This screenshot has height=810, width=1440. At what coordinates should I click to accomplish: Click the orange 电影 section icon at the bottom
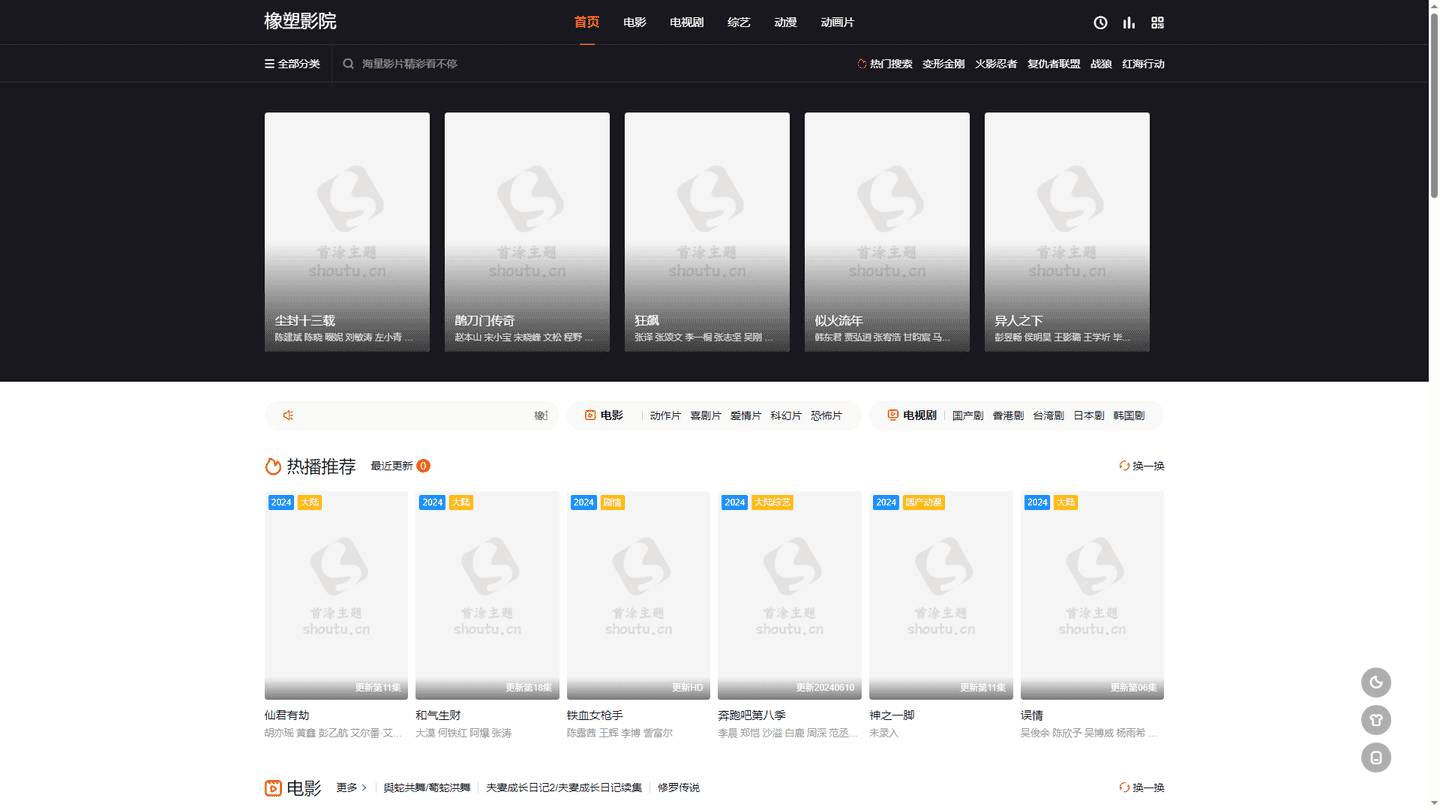coord(273,788)
